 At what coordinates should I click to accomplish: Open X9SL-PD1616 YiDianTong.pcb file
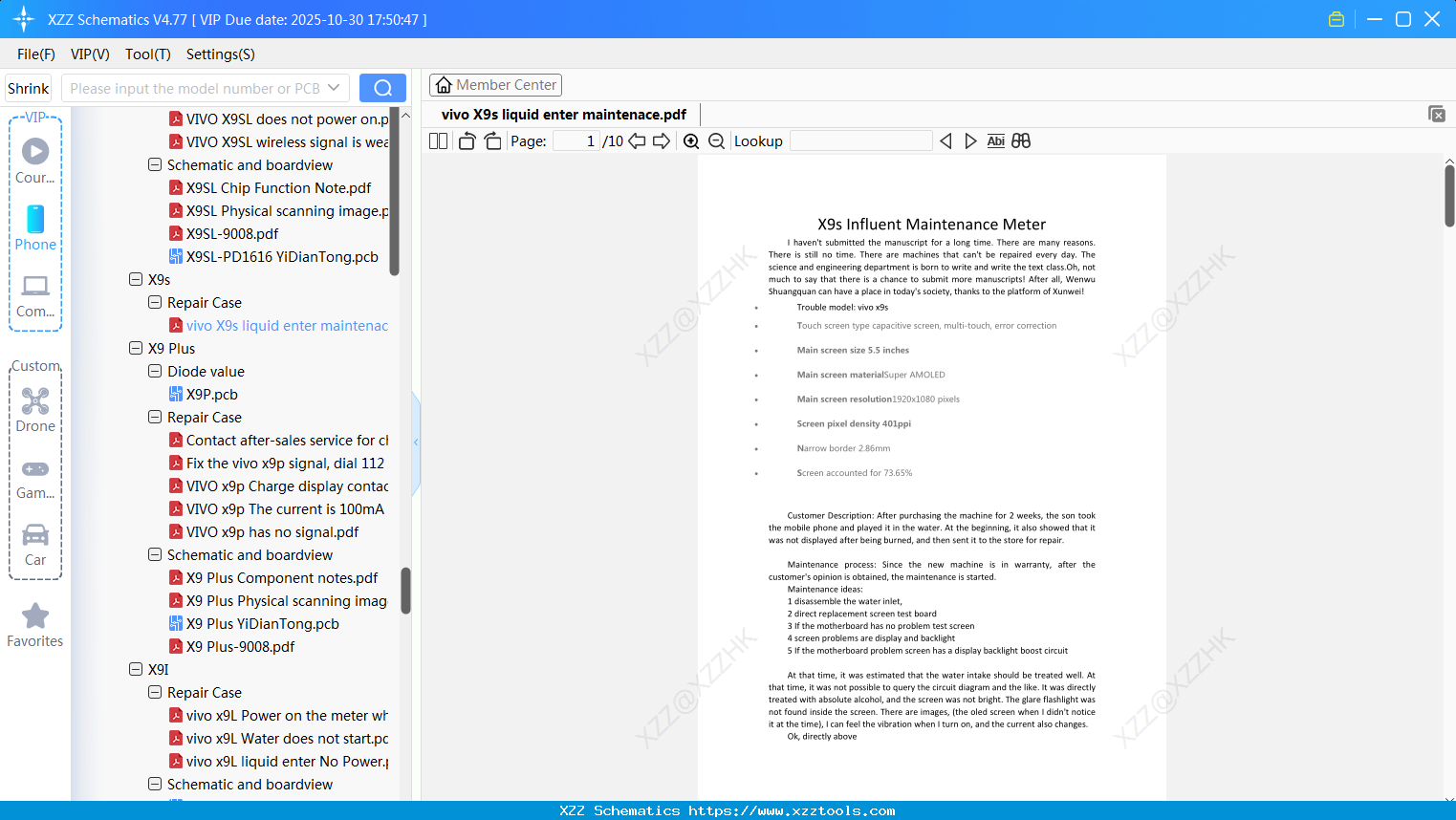[x=273, y=257]
